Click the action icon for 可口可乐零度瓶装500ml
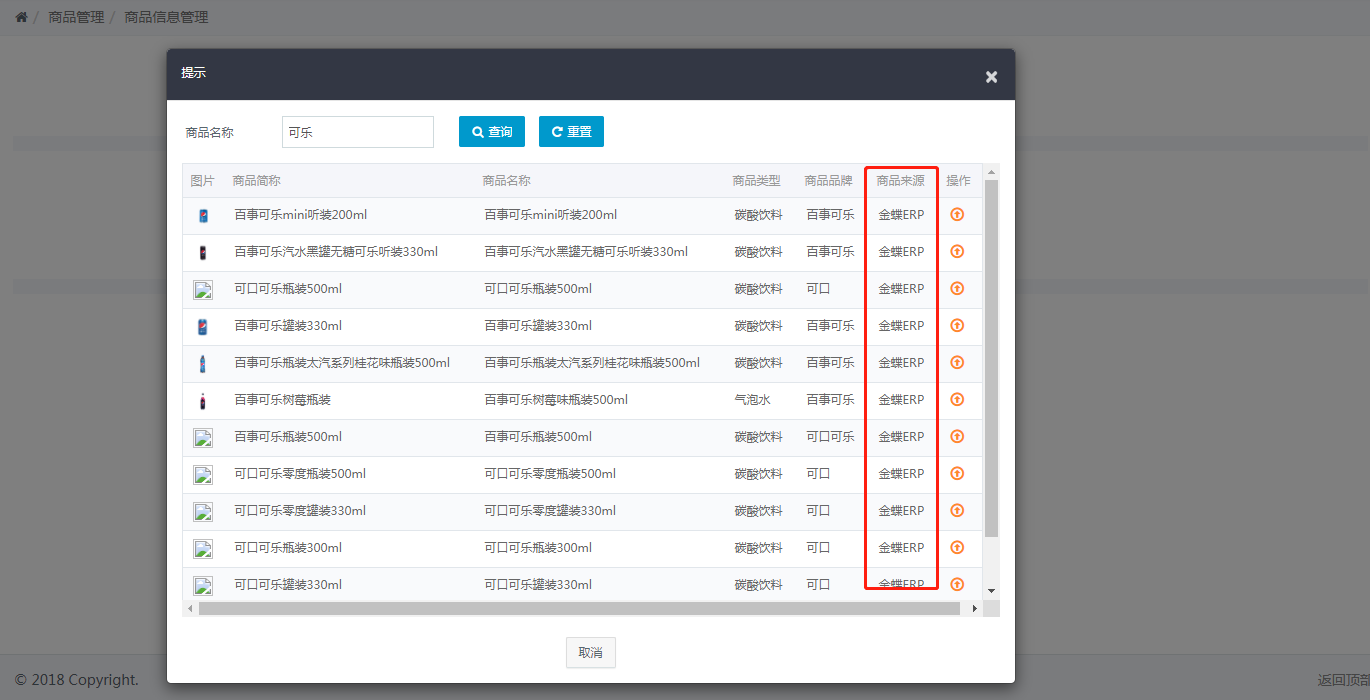The image size is (1370, 700). (957, 473)
